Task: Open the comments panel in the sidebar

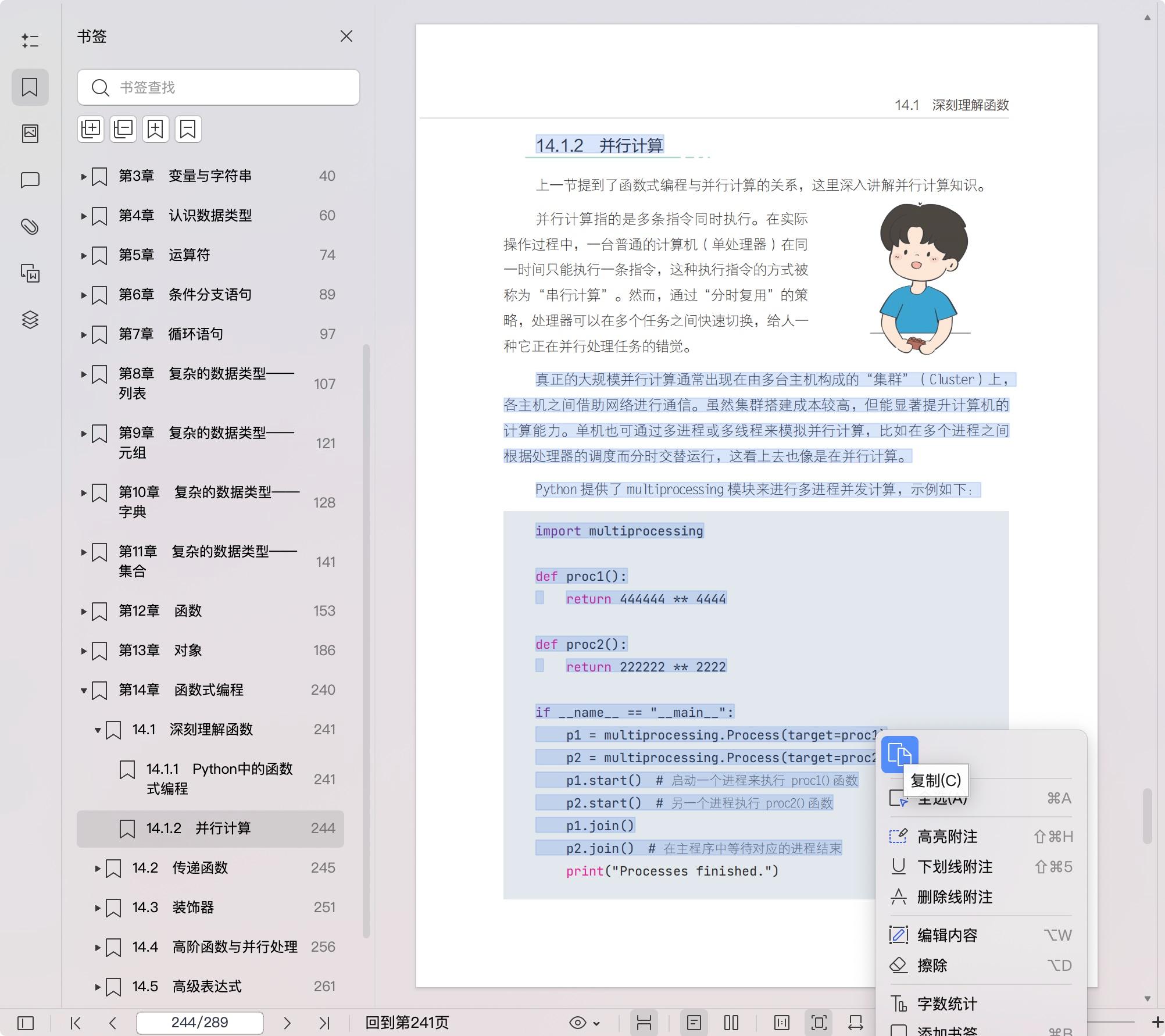Action: (30, 180)
